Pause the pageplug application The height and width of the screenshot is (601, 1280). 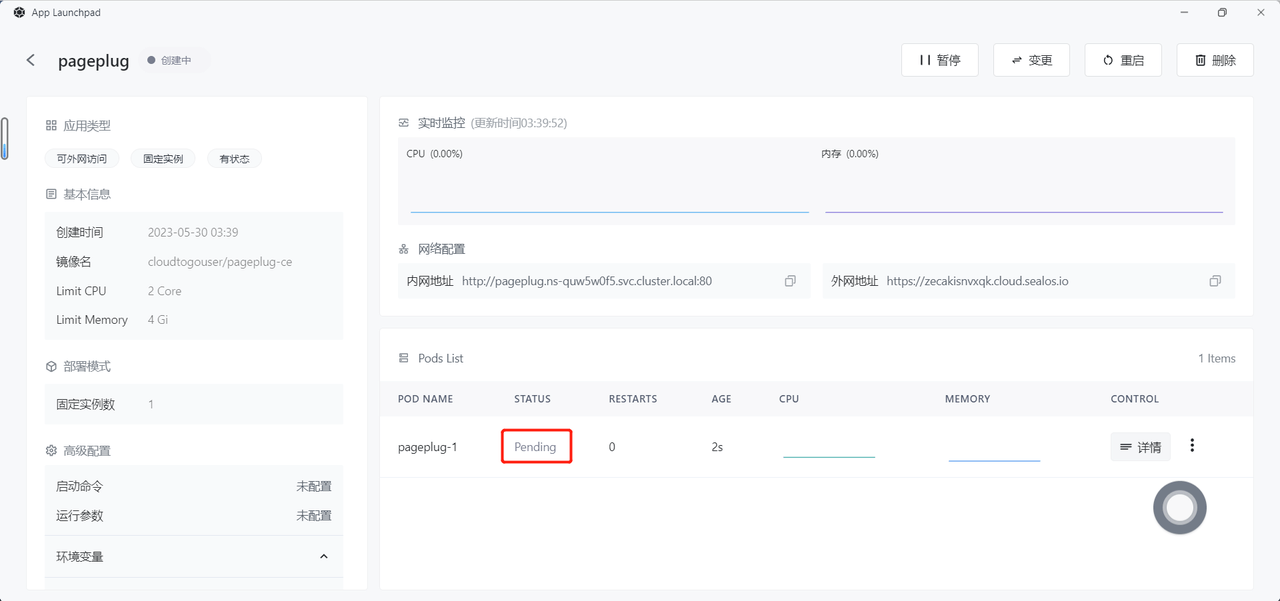[x=940, y=60]
